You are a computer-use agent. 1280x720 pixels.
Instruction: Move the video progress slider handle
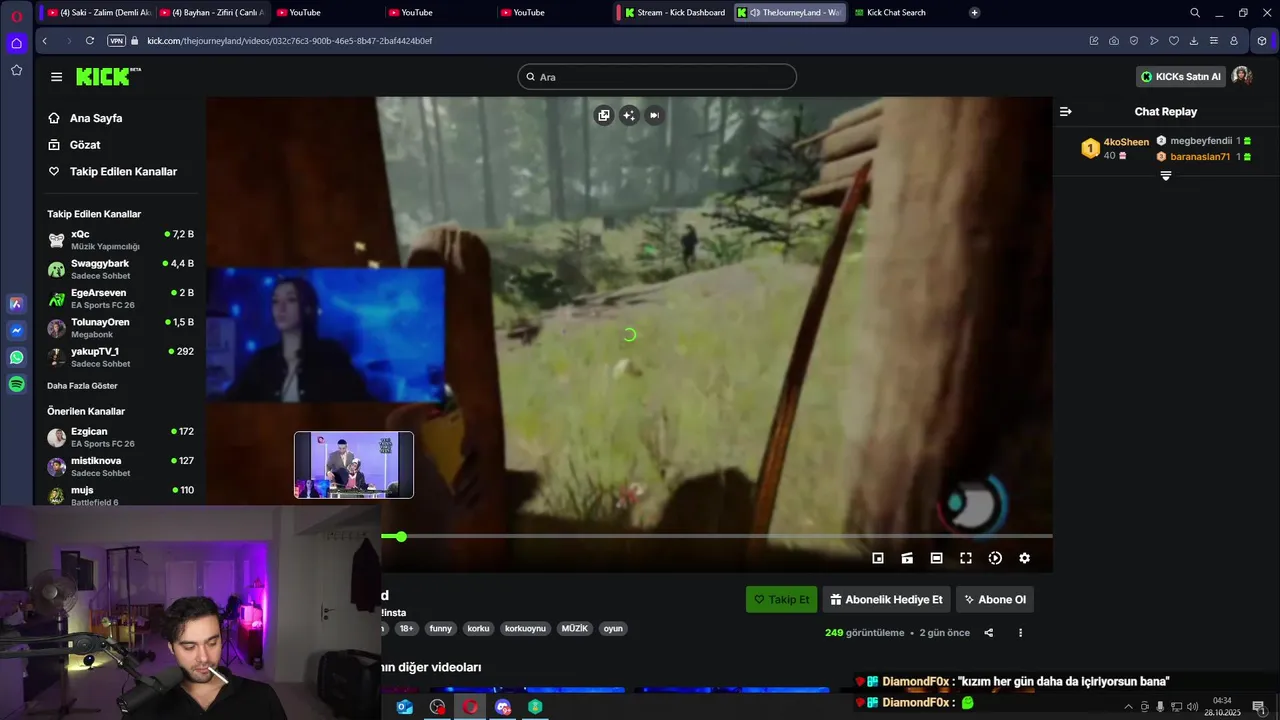pos(400,537)
